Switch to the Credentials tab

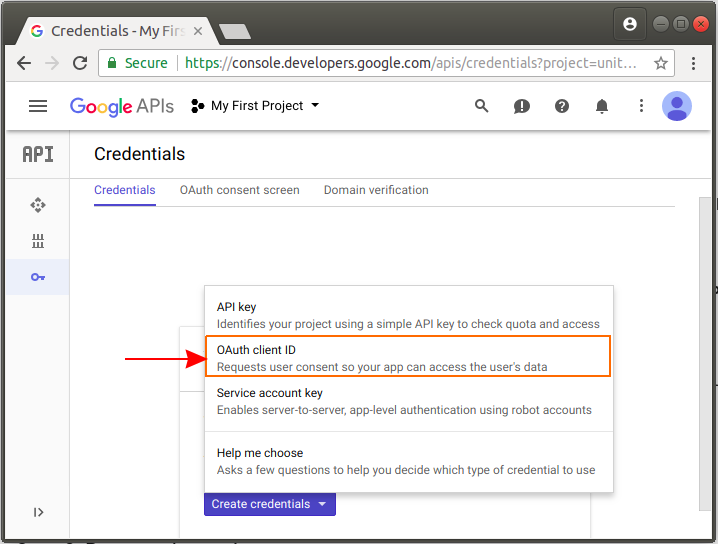pos(125,190)
